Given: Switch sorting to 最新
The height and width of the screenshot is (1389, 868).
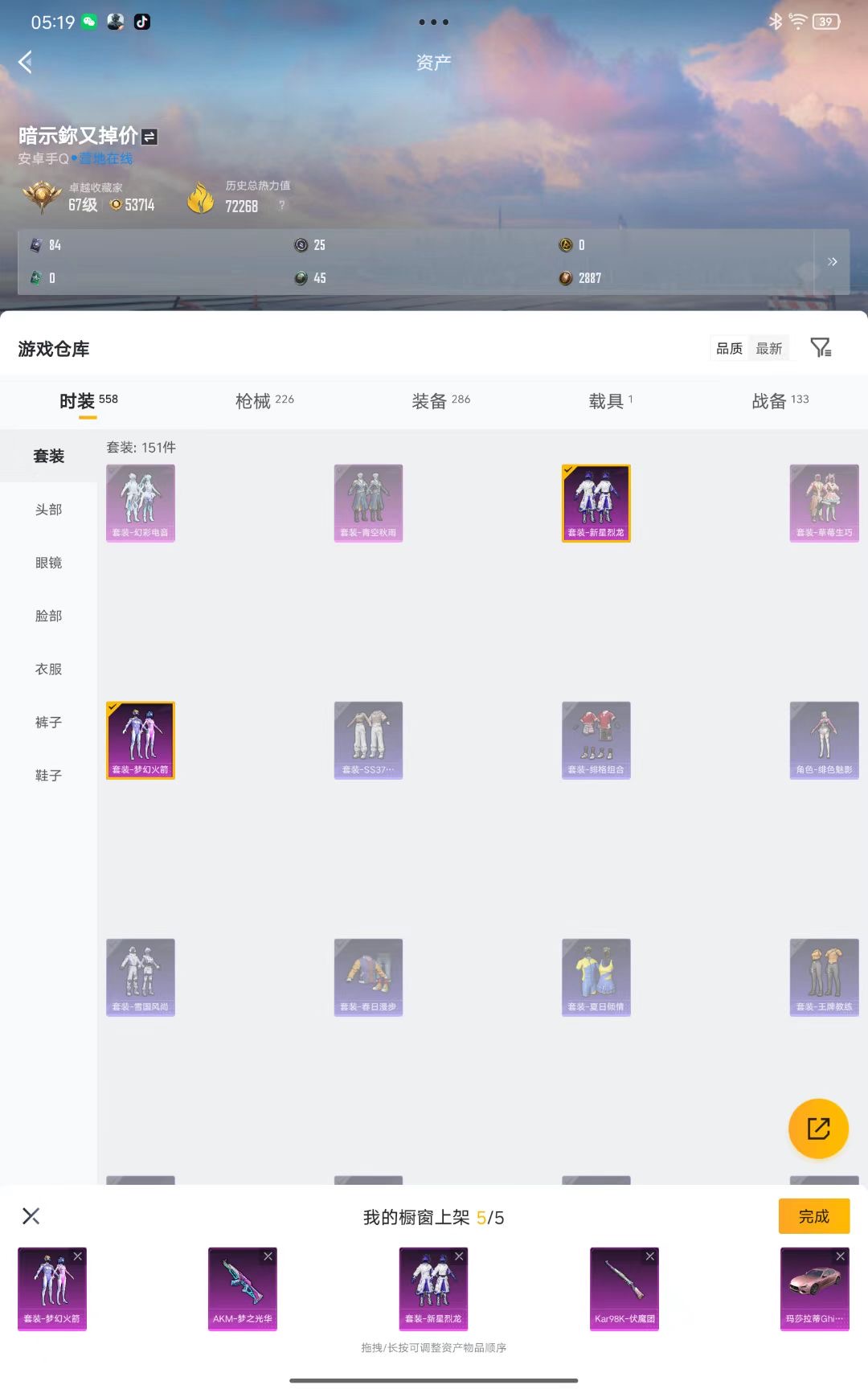Looking at the screenshot, I should tap(768, 348).
